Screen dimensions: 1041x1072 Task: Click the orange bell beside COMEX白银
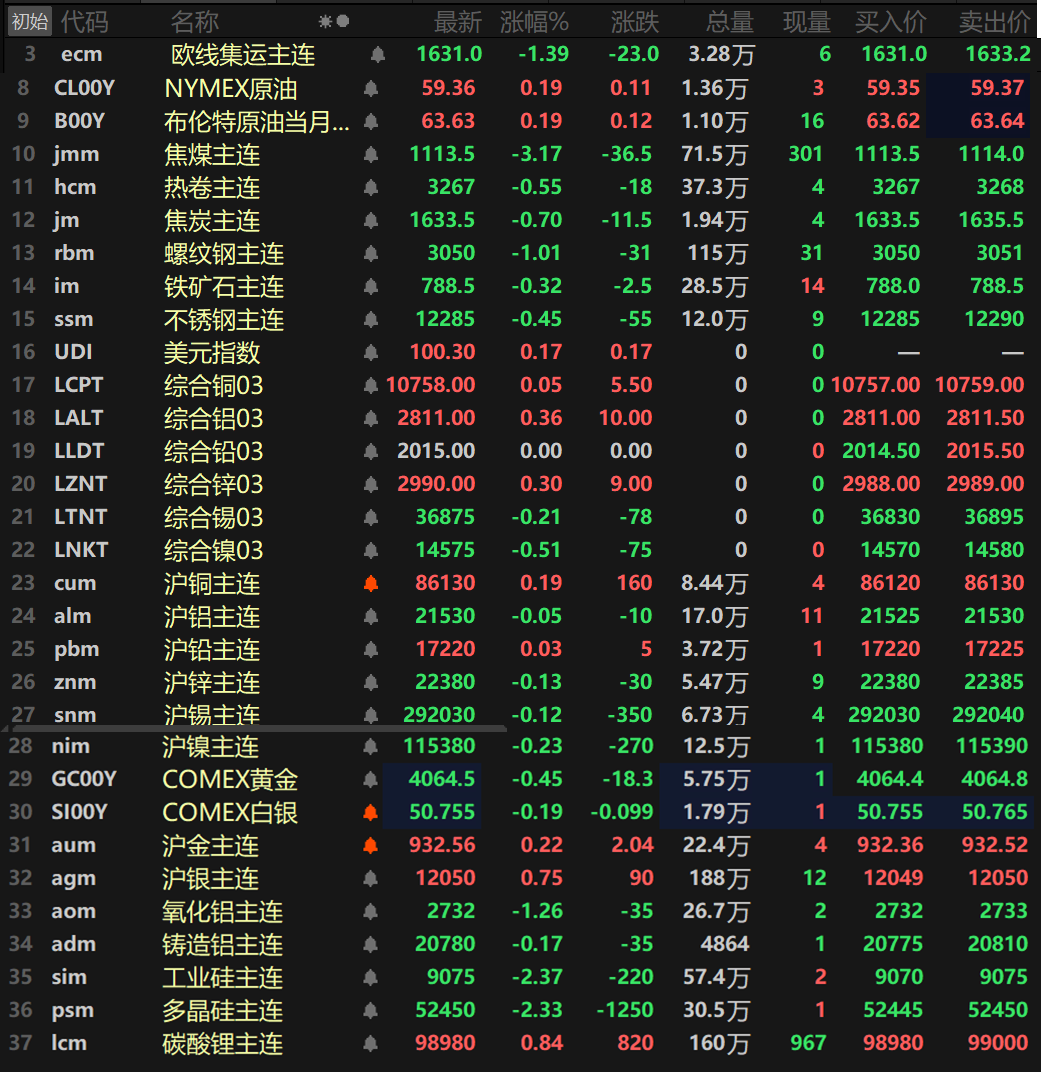371,812
